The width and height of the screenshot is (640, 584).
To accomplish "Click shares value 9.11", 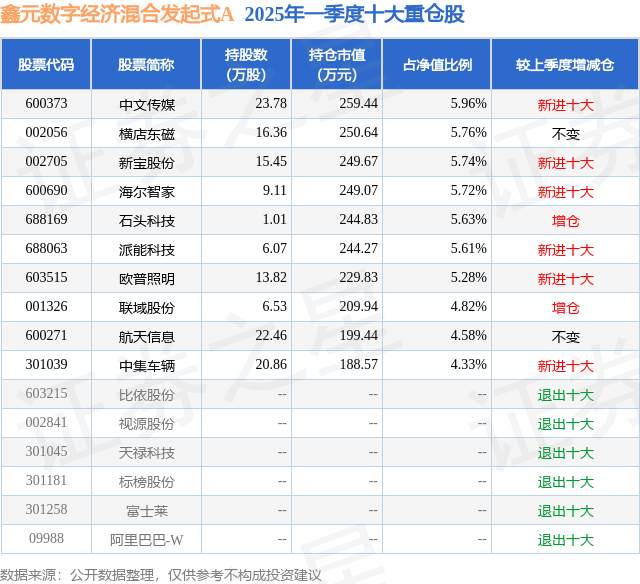I will pyautogui.click(x=275, y=191).
